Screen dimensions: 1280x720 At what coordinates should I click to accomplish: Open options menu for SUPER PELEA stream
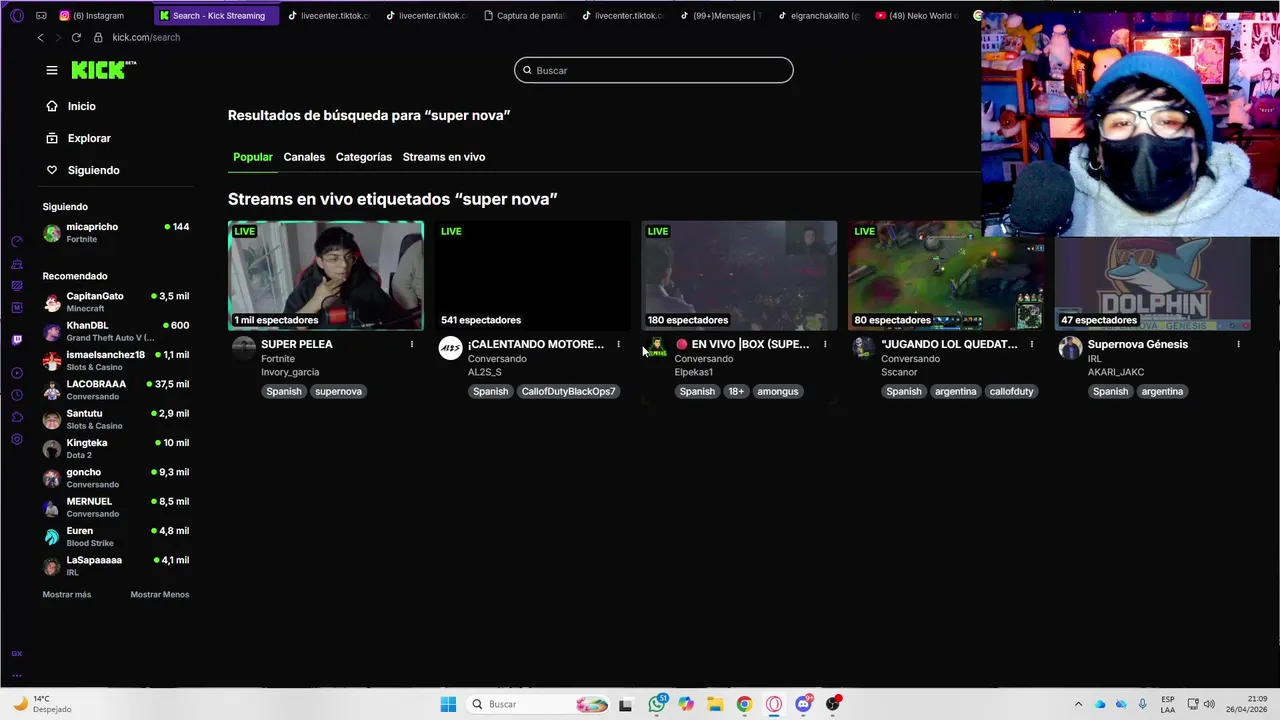click(412, 344)
